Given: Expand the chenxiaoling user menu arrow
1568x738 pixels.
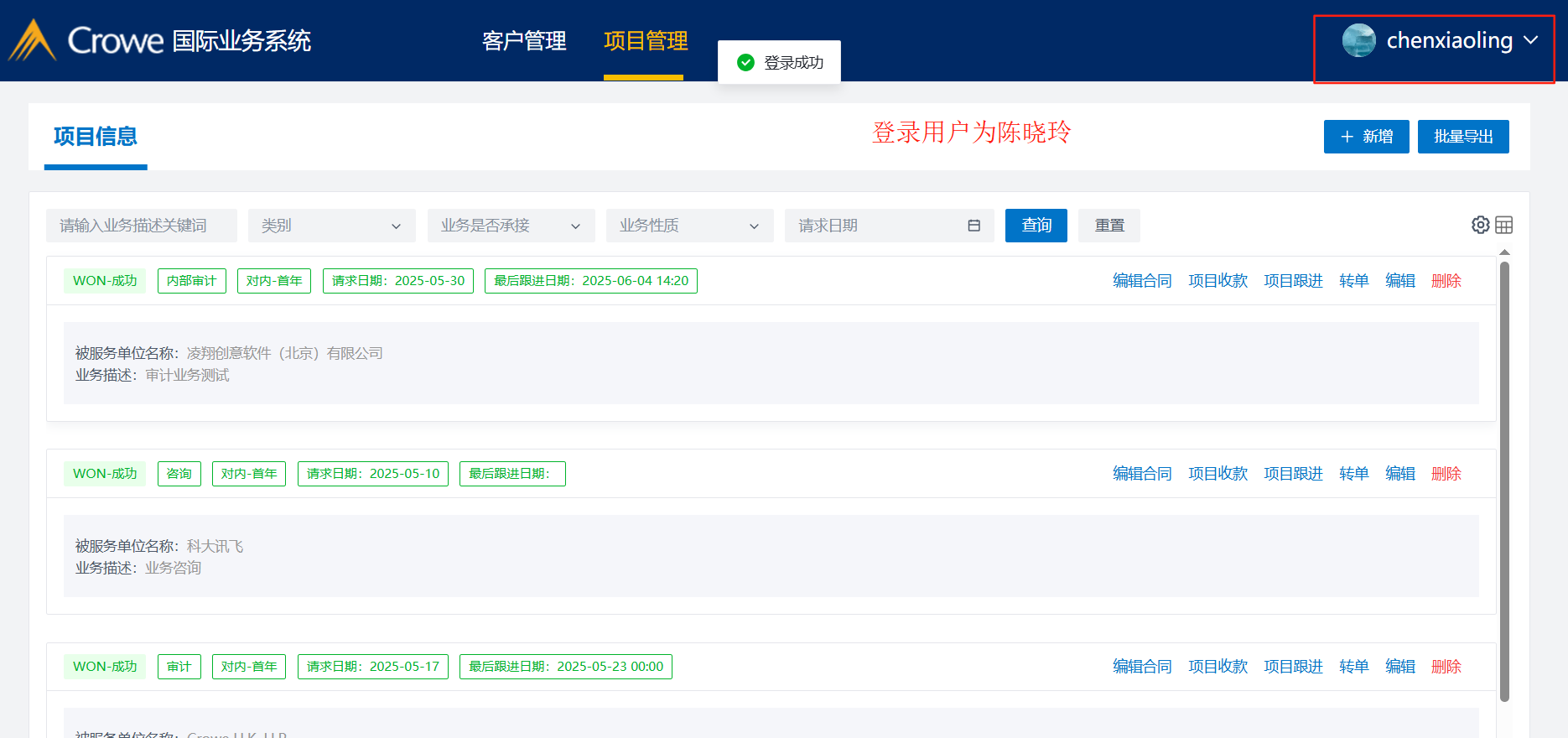Looking at the screenshot, I should (1530, 40).
